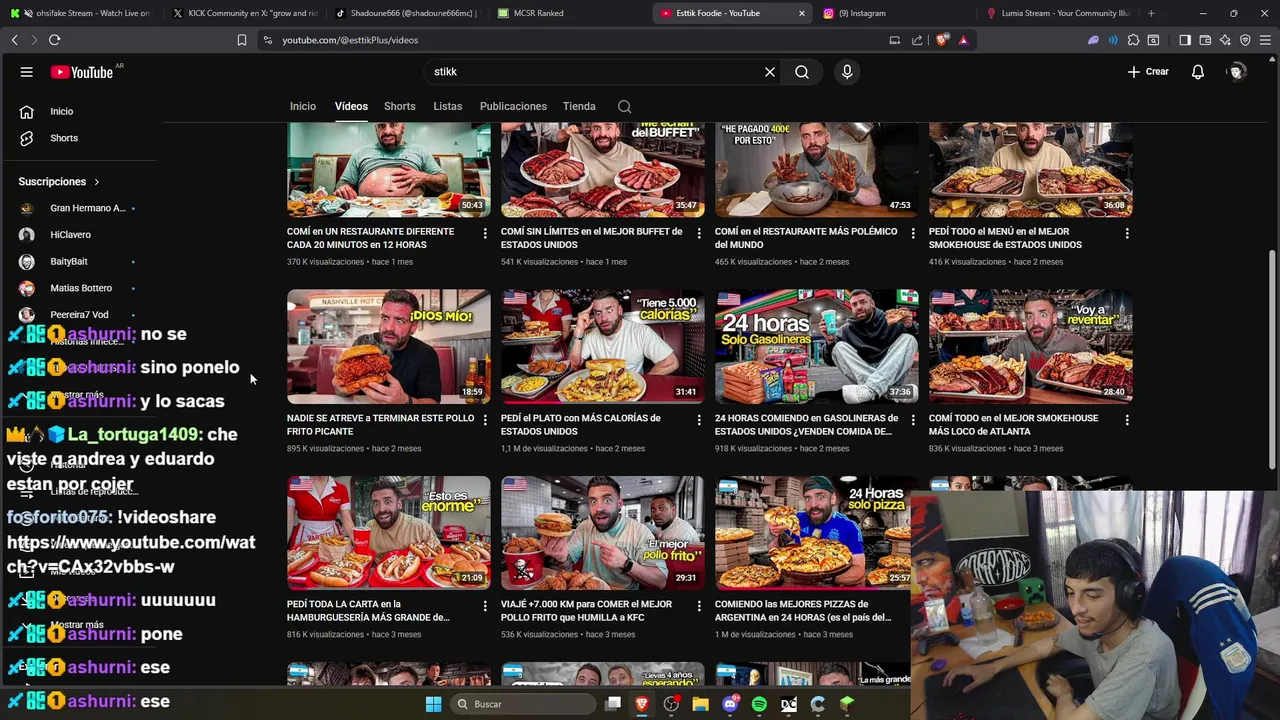Open the Tienda channel tab
This screenshot has height=720, width=1280.
pos(579,106)
